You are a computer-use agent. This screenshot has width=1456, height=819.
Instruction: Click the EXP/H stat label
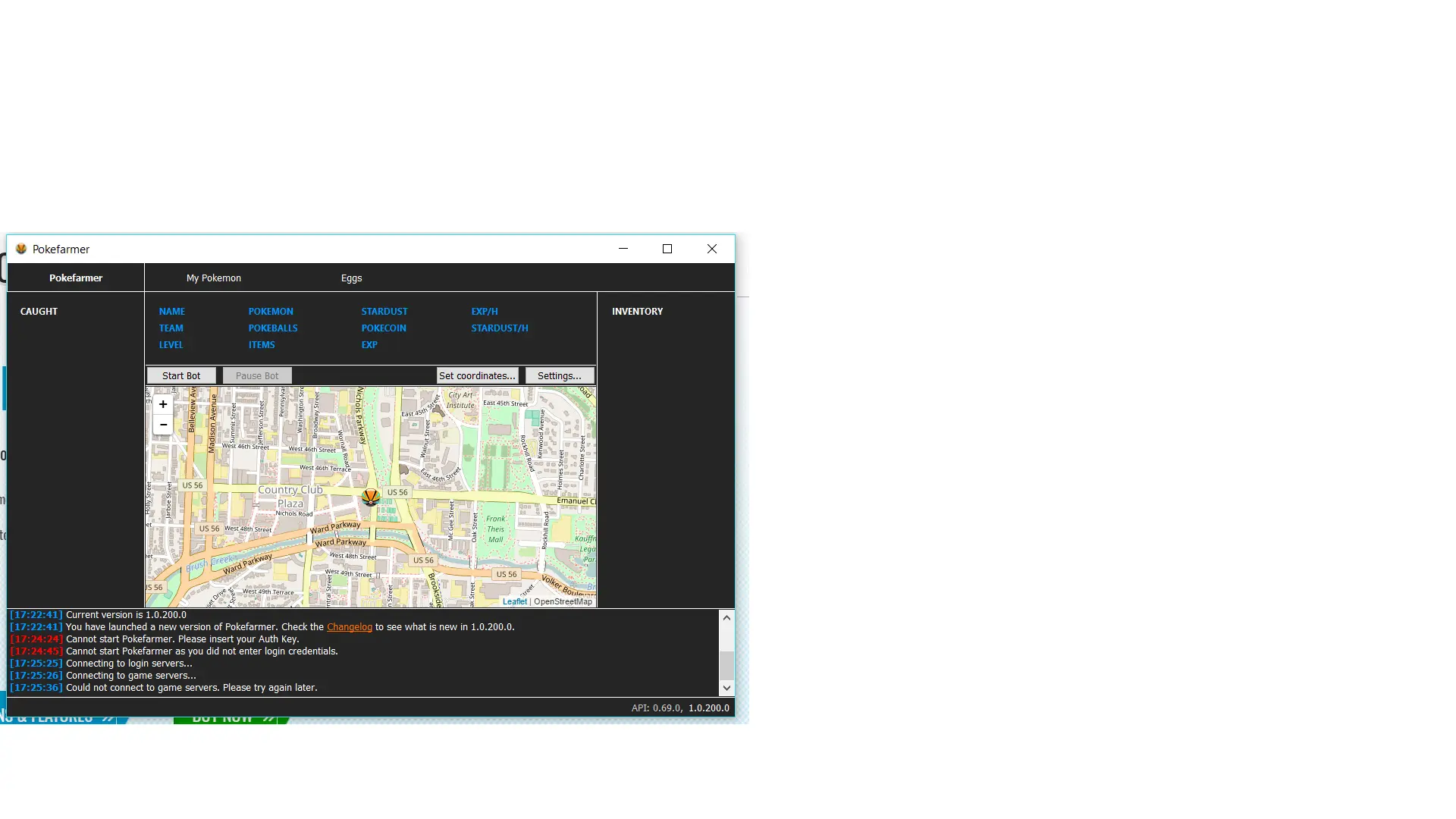click(x=485, y=312)
